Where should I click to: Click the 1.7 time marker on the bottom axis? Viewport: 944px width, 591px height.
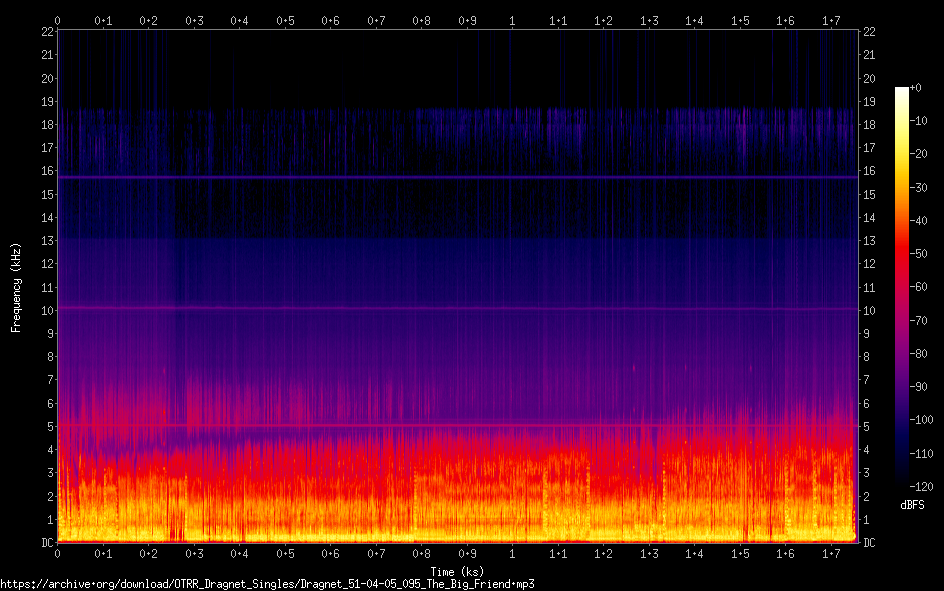coord(831,554)
